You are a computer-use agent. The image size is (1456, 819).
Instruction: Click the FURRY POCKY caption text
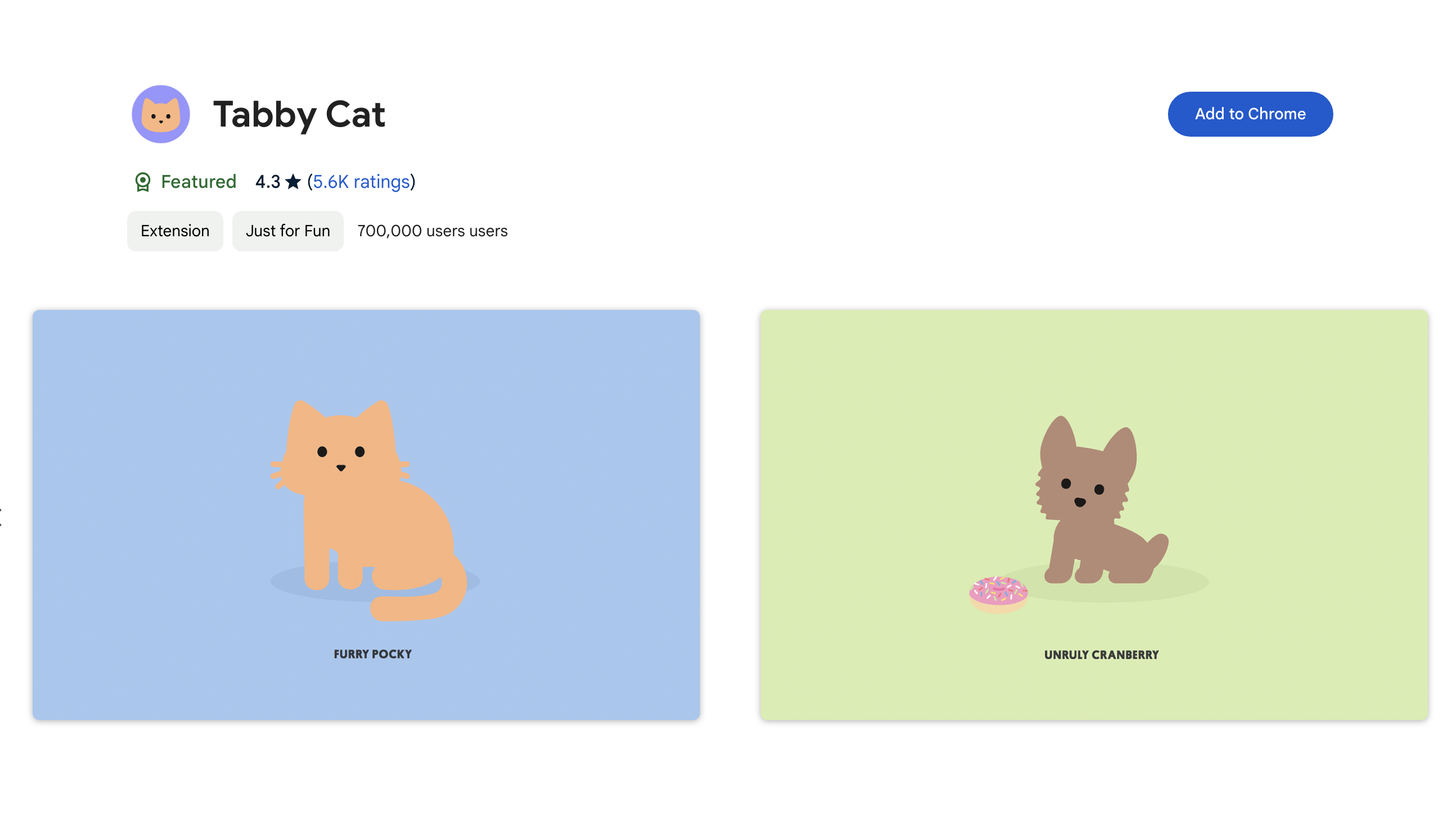[x=372, y=654]
